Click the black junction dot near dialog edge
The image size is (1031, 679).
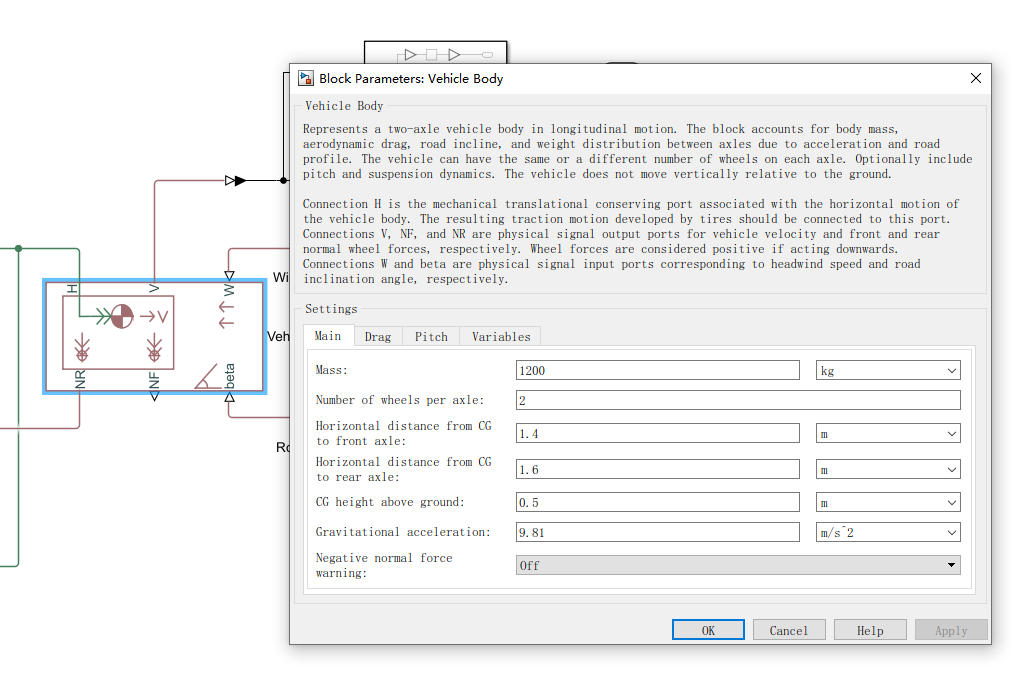[x=283, y=180]
